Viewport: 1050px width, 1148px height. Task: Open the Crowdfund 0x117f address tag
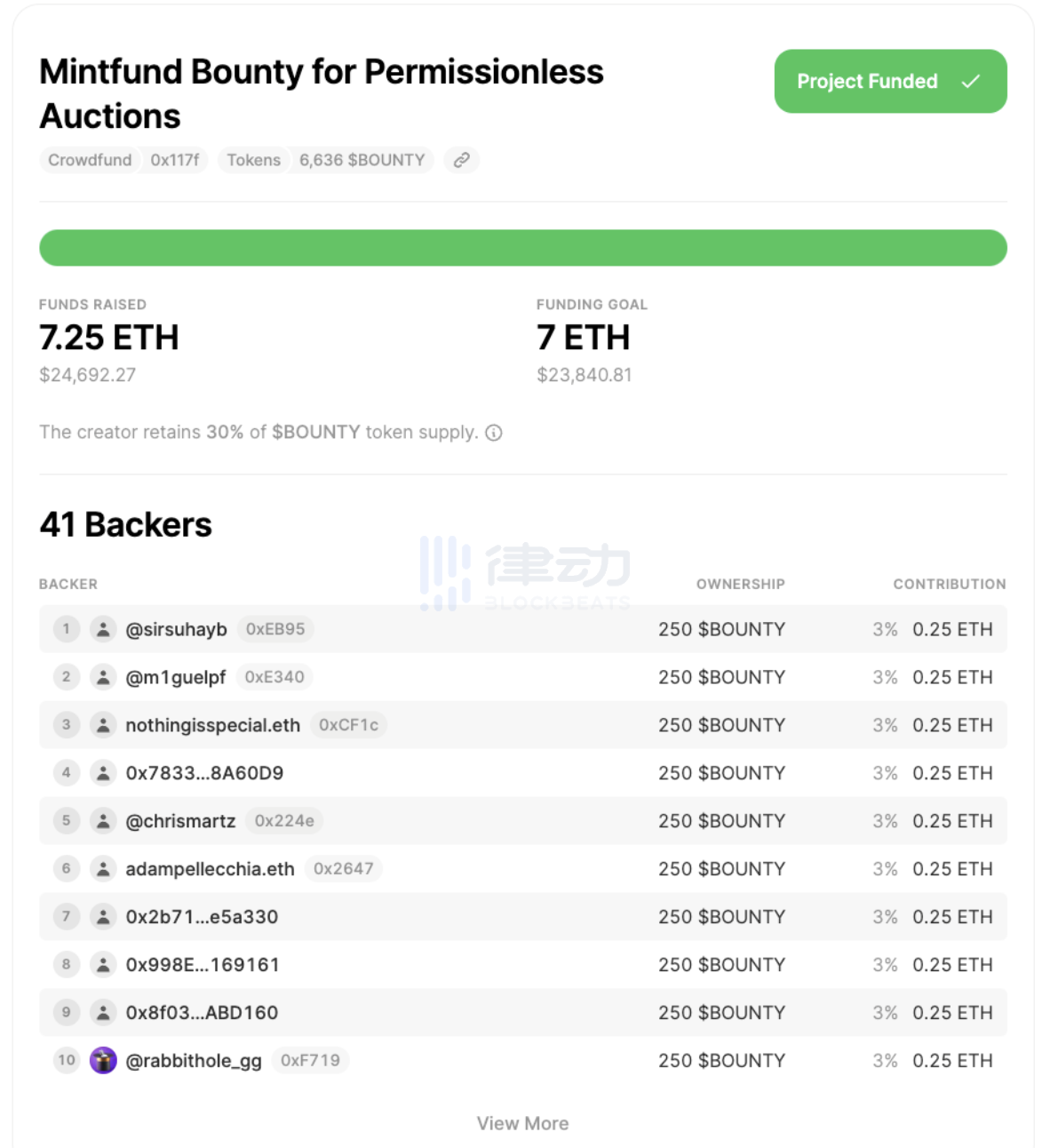[x=123, y=160]
